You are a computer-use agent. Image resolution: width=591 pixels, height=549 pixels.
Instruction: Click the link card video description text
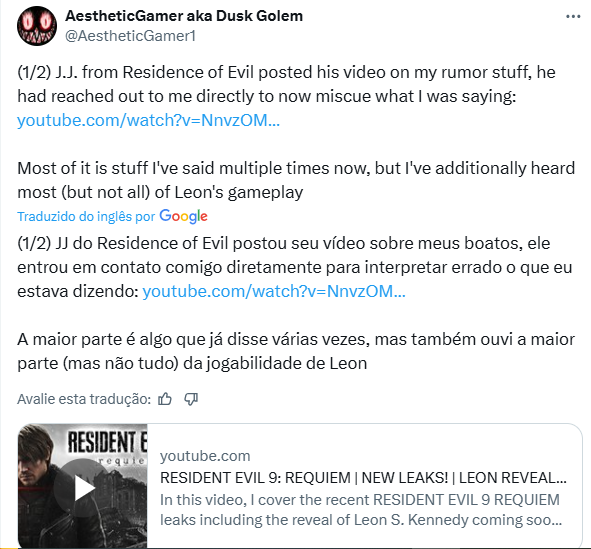tap(361, 510)
